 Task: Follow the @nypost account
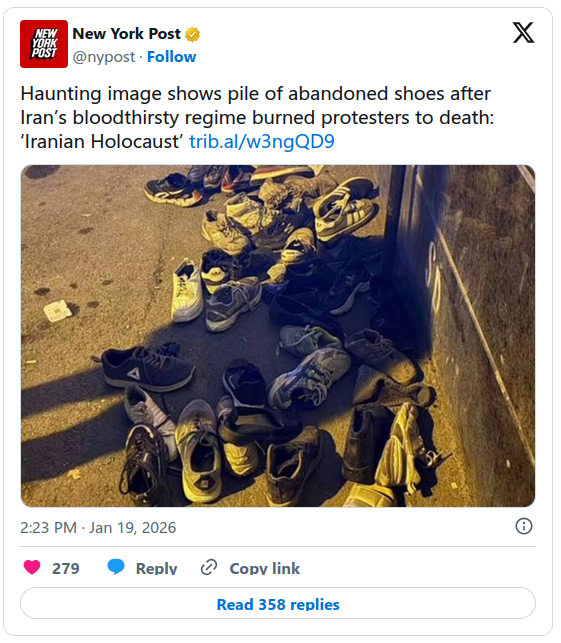point(171,57)
